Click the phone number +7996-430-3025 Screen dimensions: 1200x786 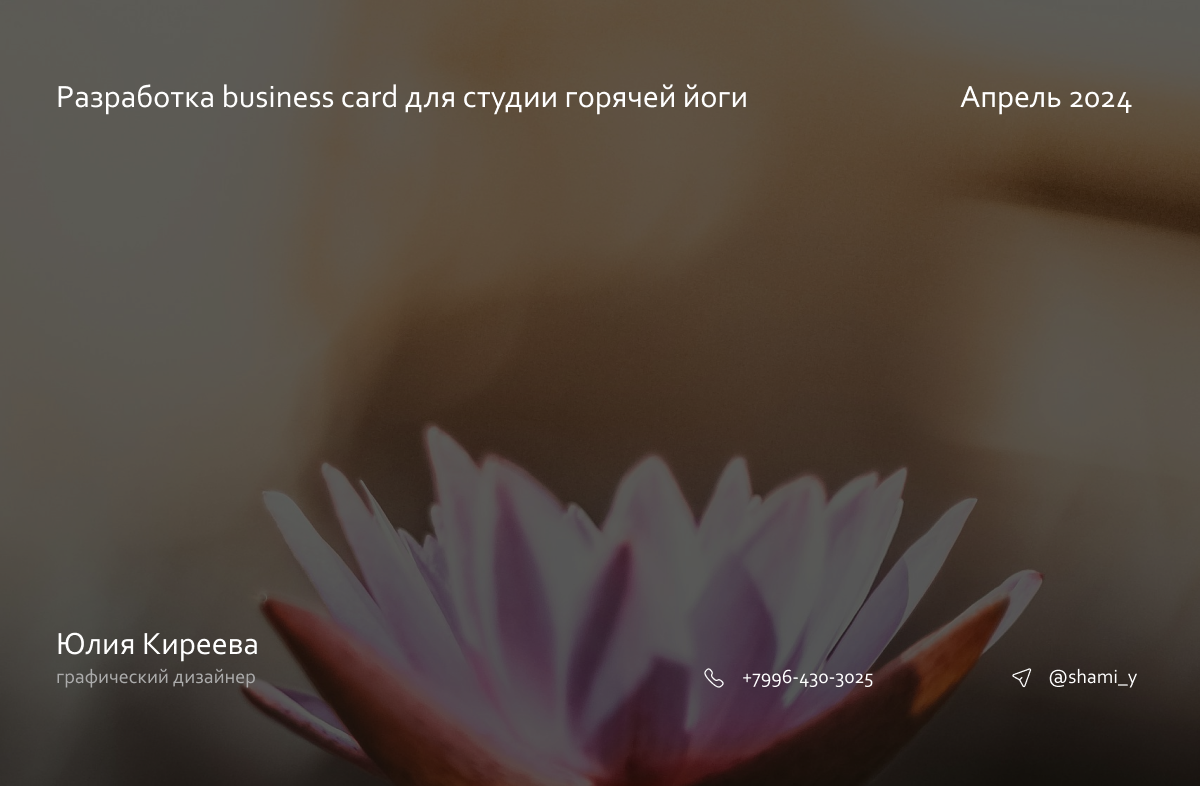point(807,678)
